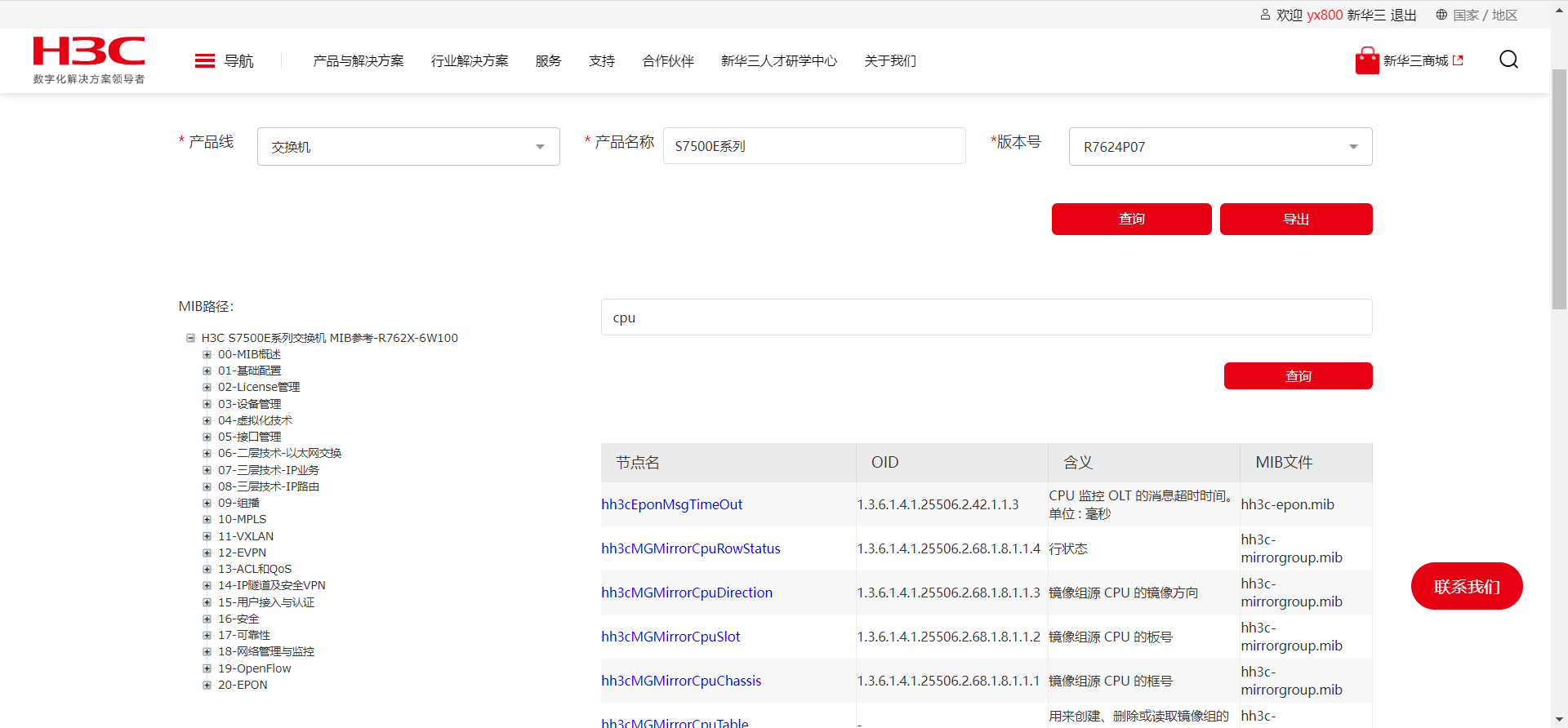The height and width of the screenshot is (728, 1568).
Task: Open the 版本号 R7624P07 dropdown
Action: click(1220, 147)
